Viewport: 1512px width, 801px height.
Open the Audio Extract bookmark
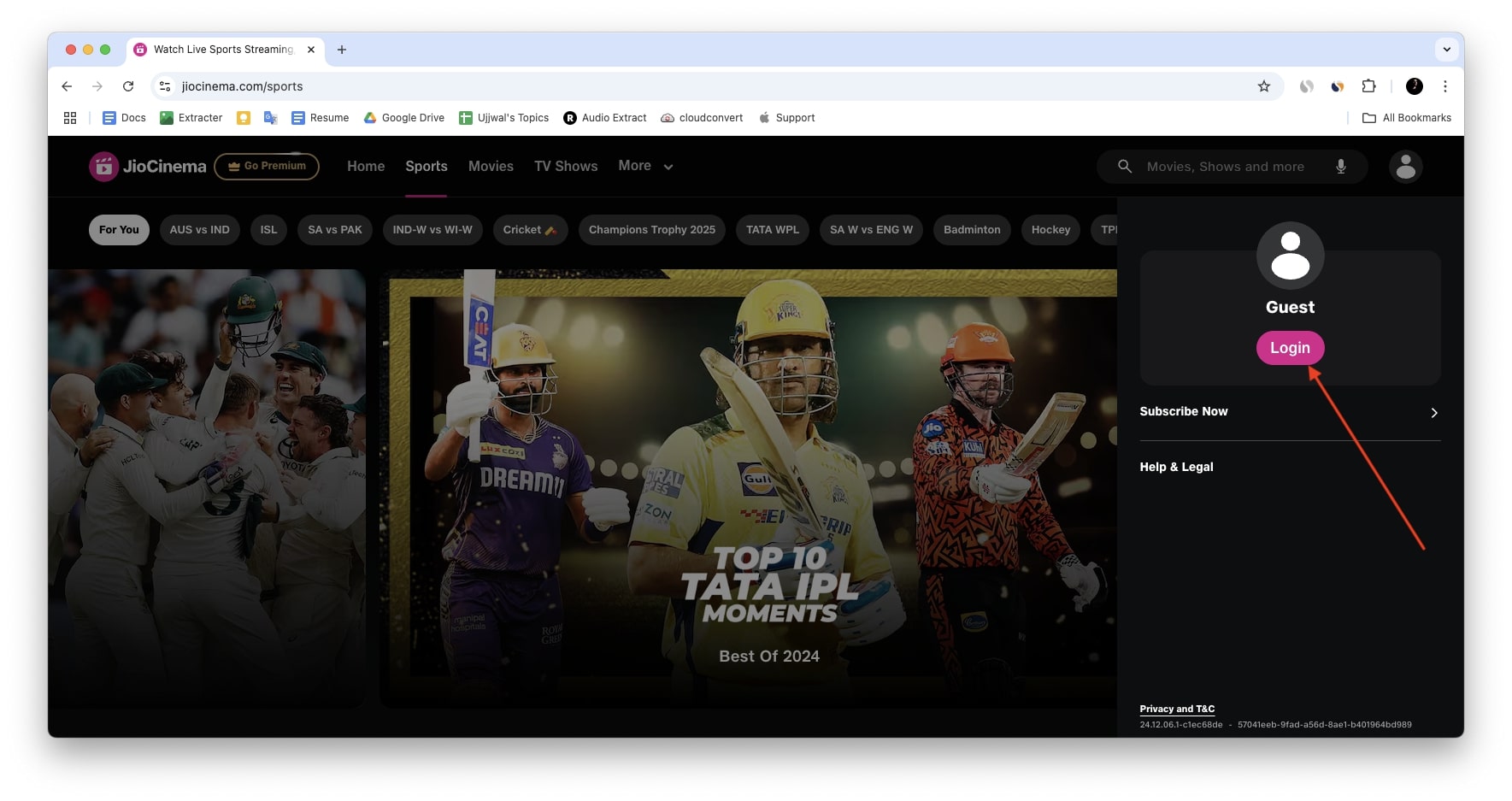pos(604,118)
